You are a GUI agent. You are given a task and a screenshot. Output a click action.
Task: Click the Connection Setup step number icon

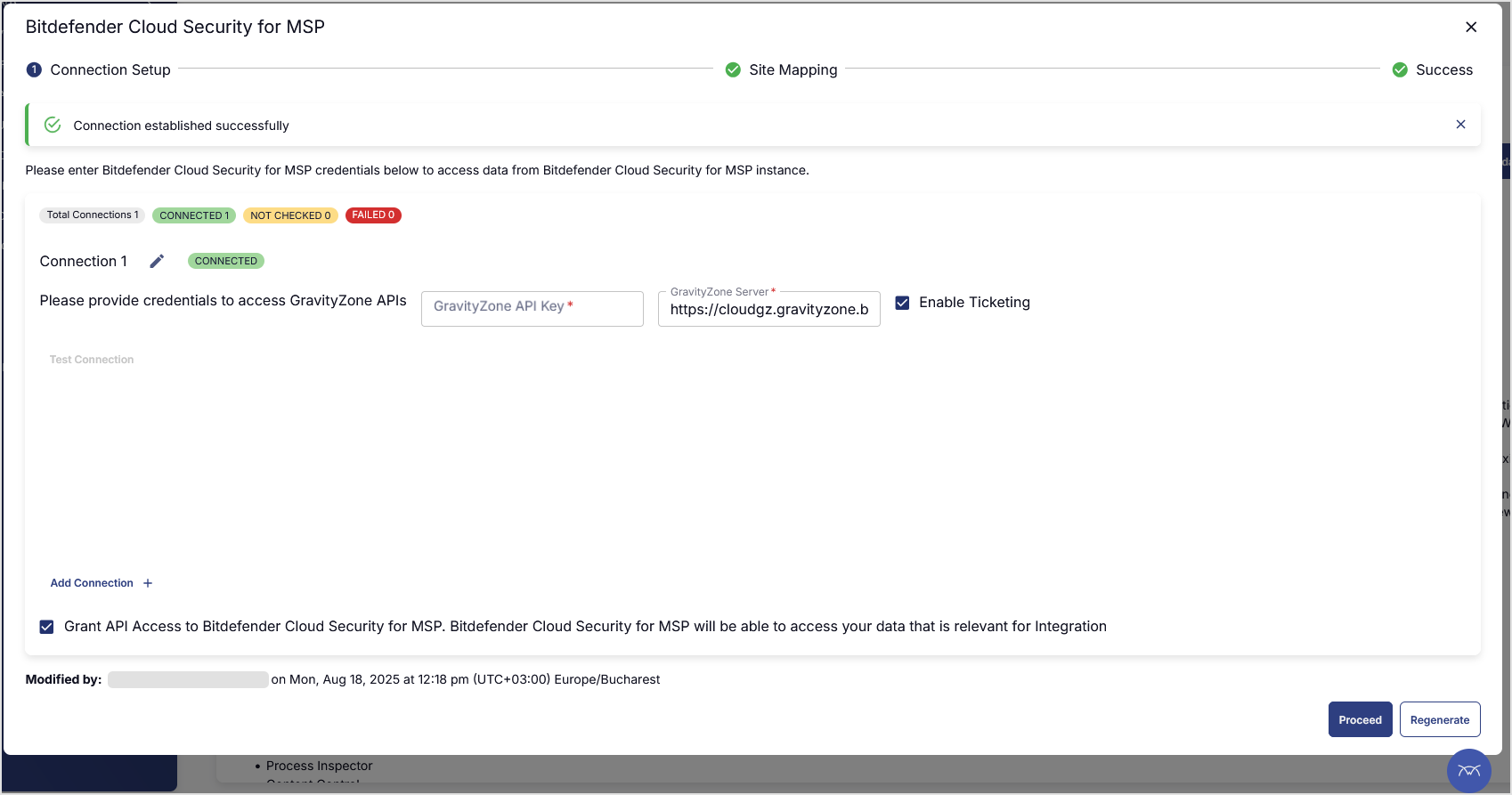[x=34, y=69]
